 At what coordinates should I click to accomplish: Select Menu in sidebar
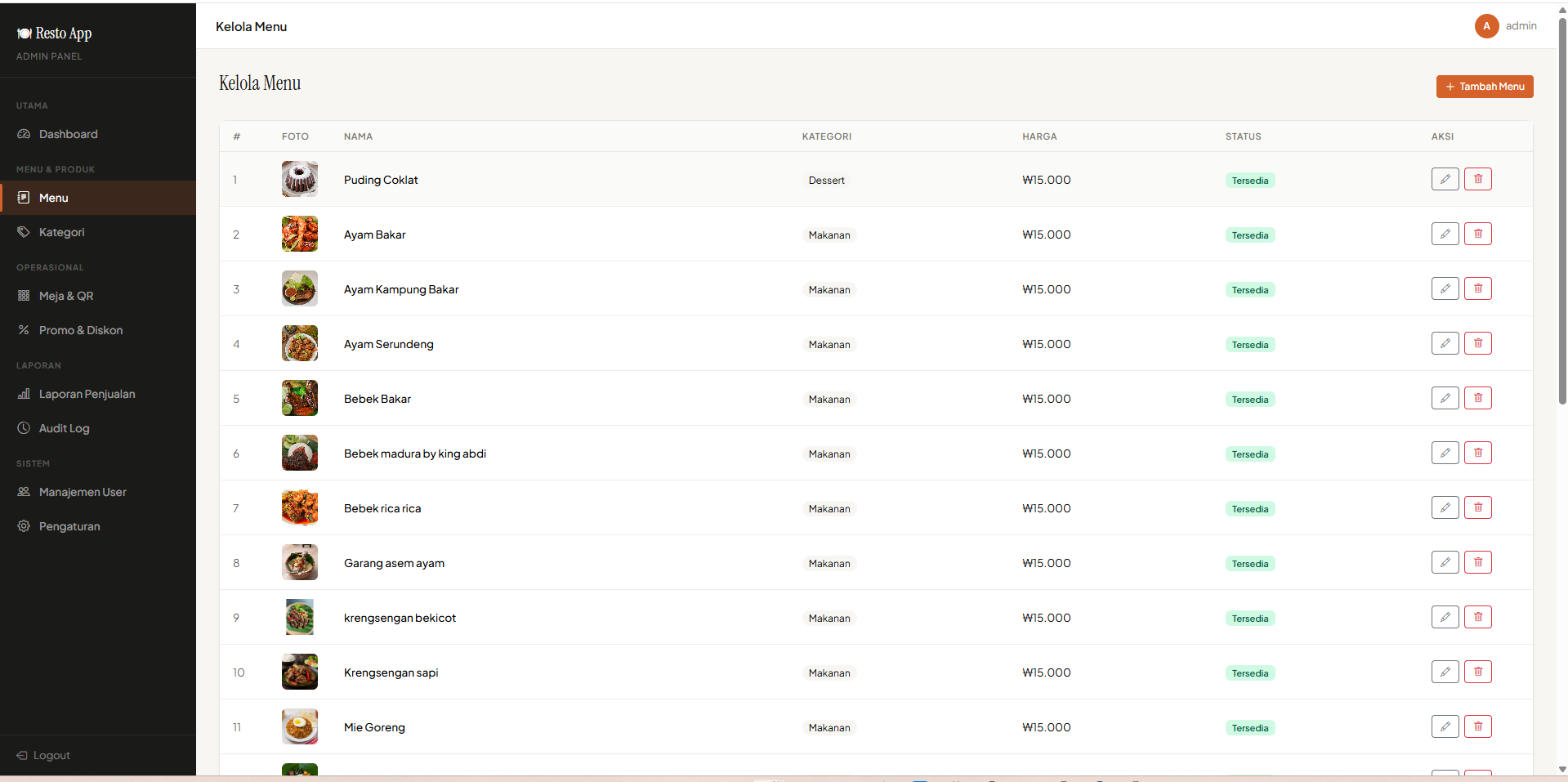coord(98,198)
